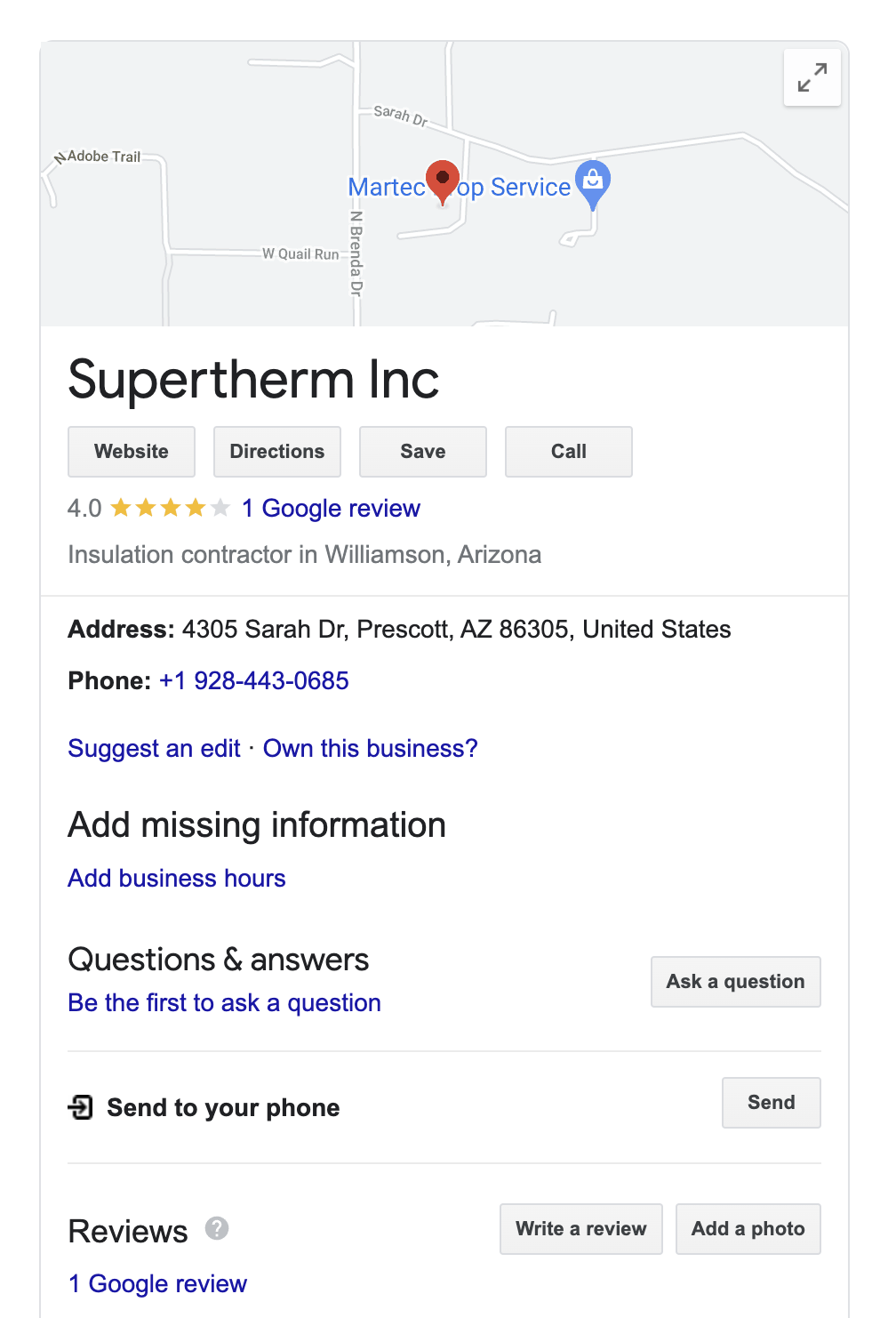Start writing a review
896x1318 pixels.
(x=581, y=1229)
